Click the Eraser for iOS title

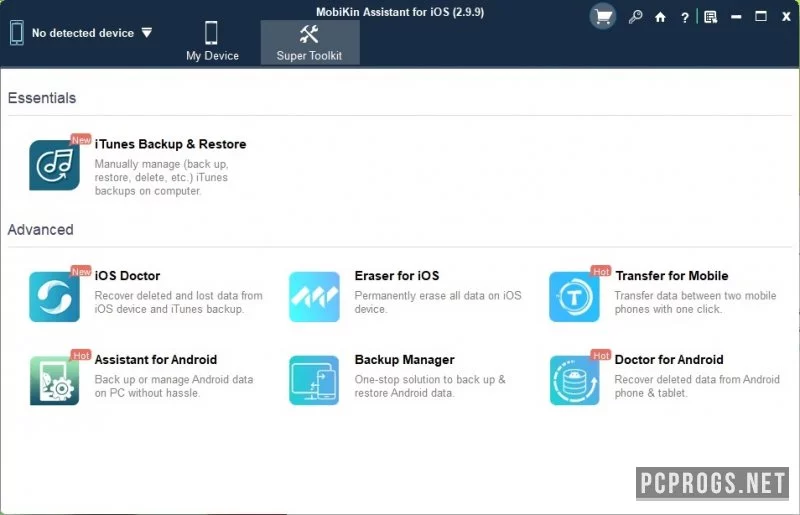point(397,276)
